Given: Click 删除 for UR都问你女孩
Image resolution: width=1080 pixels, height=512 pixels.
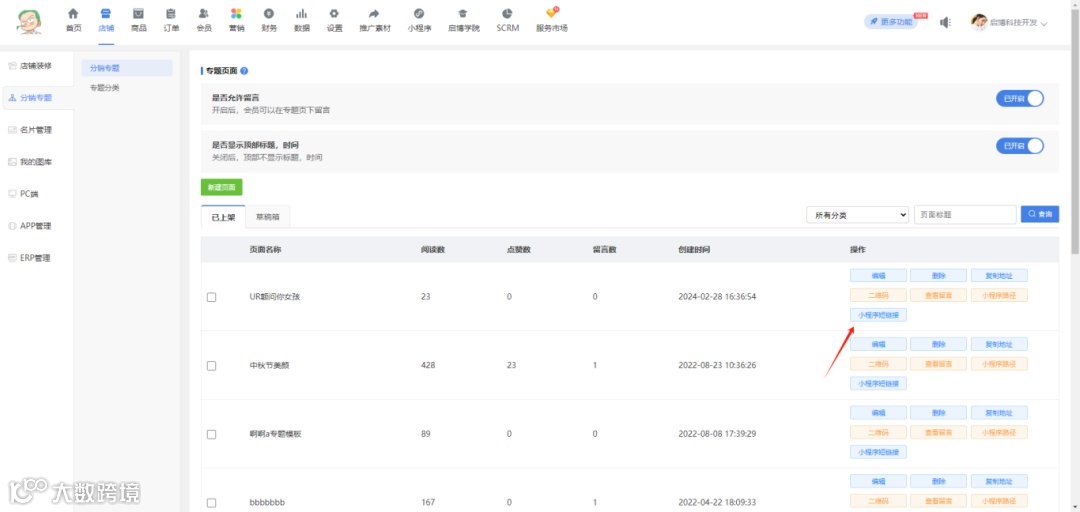Looking at the screenshot, I should 938,276.
